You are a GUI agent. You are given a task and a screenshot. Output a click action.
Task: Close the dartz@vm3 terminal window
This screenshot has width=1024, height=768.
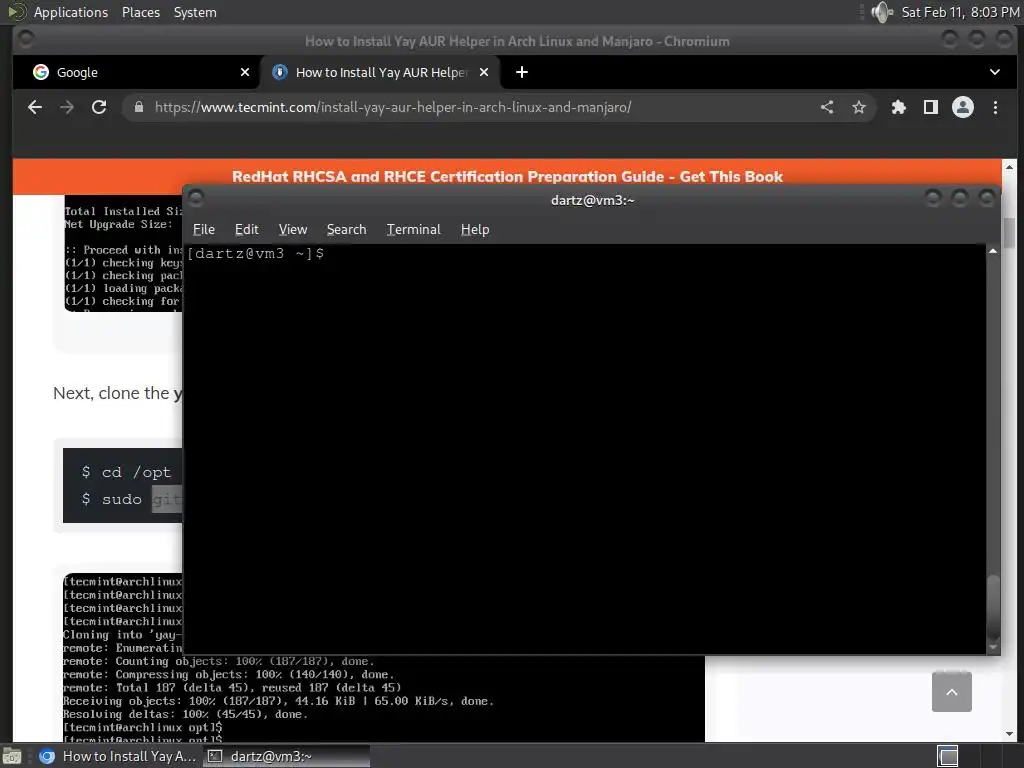(986, 197)
